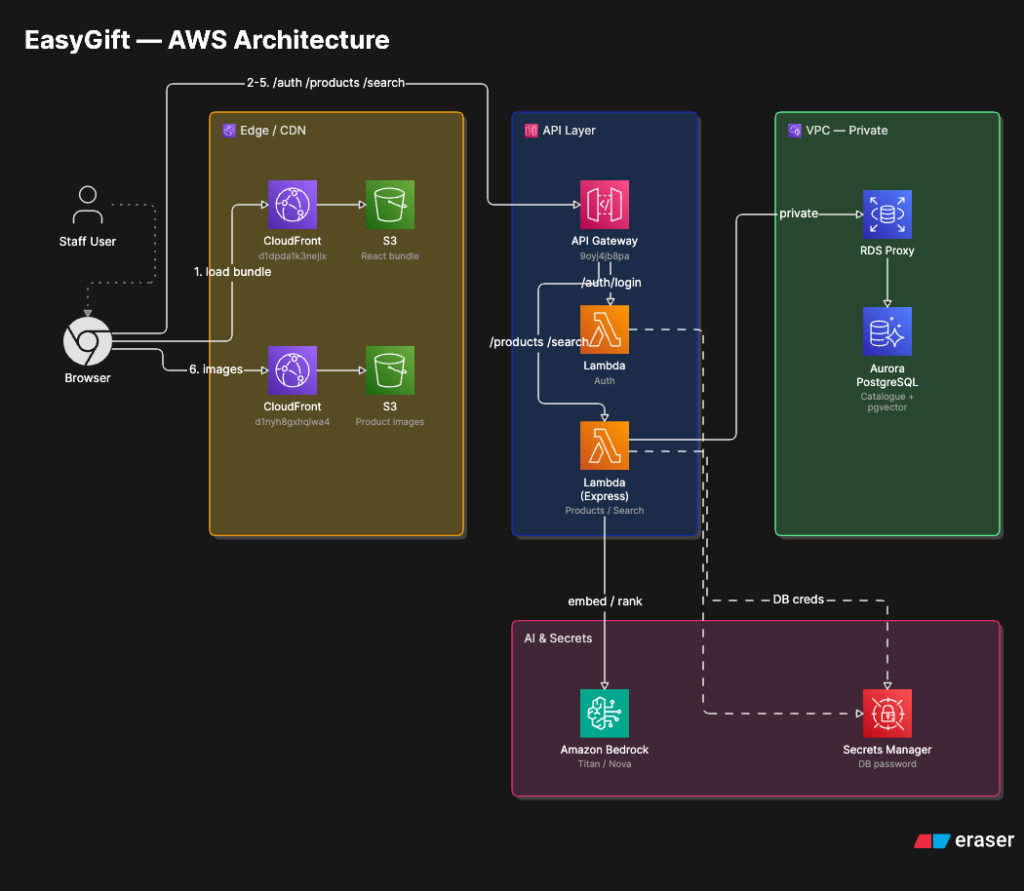The image size is (1024, 891).
Task: Select the '2-5. /auth /products /search' connection label
Action: pyautogui.click(x=325, y=83)
